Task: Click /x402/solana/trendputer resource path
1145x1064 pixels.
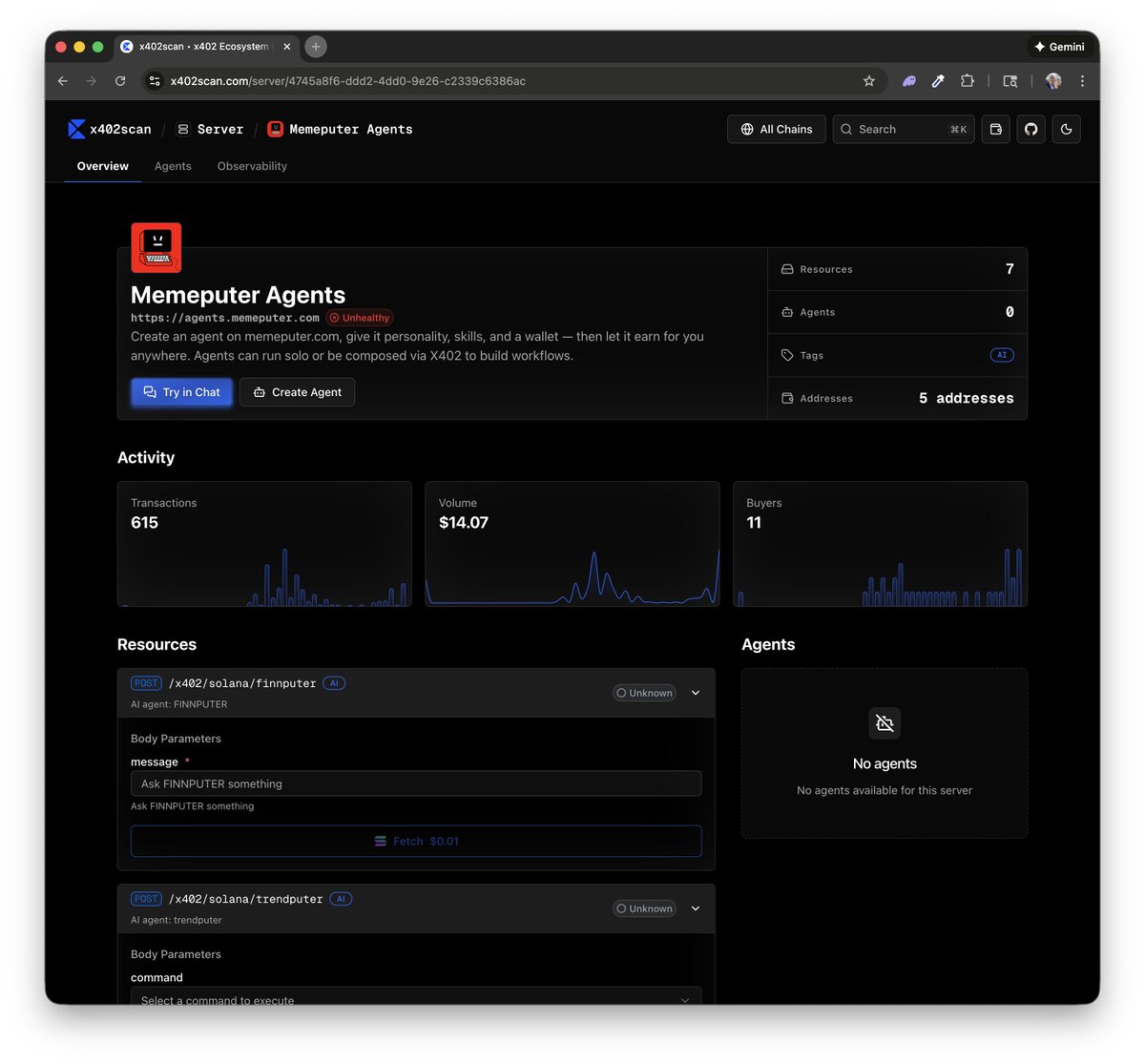Action: click(246, 899)
